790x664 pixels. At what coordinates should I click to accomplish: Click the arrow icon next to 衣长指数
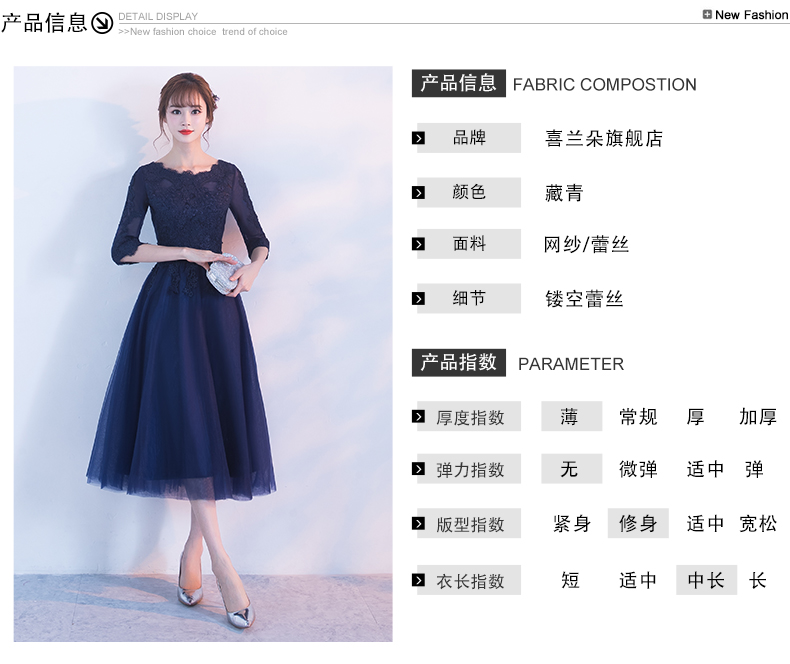[418, 580]
